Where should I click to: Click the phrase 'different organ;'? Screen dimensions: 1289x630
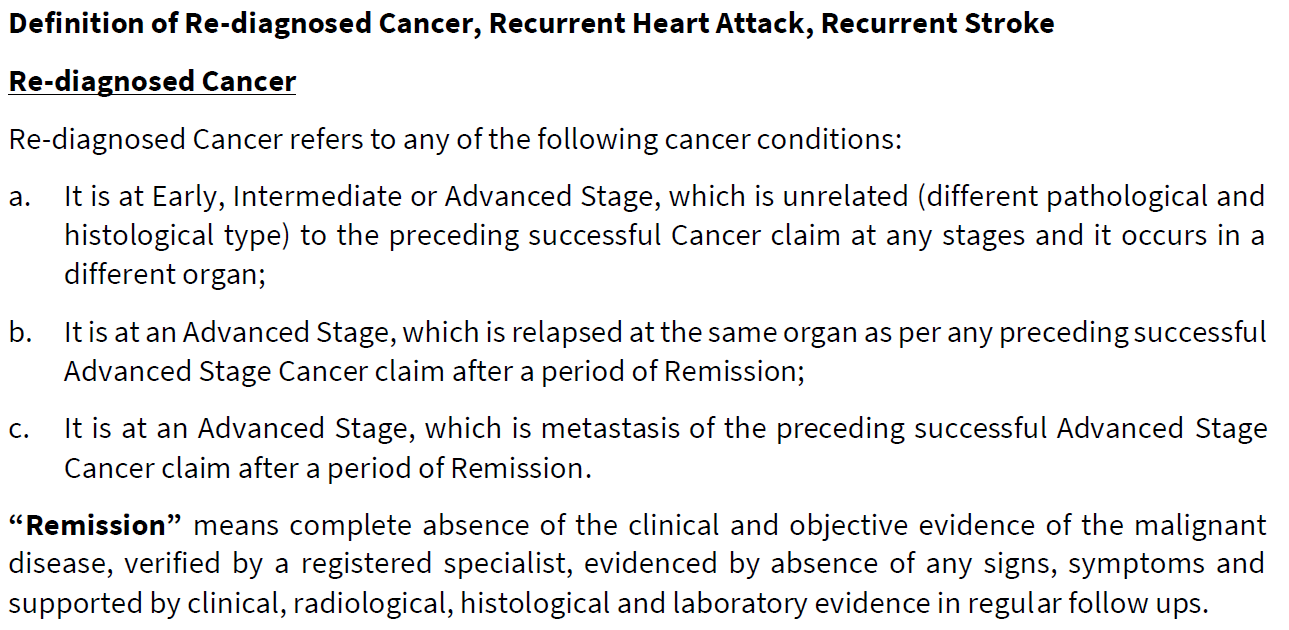pyautogui.click(x=165, y=274)
